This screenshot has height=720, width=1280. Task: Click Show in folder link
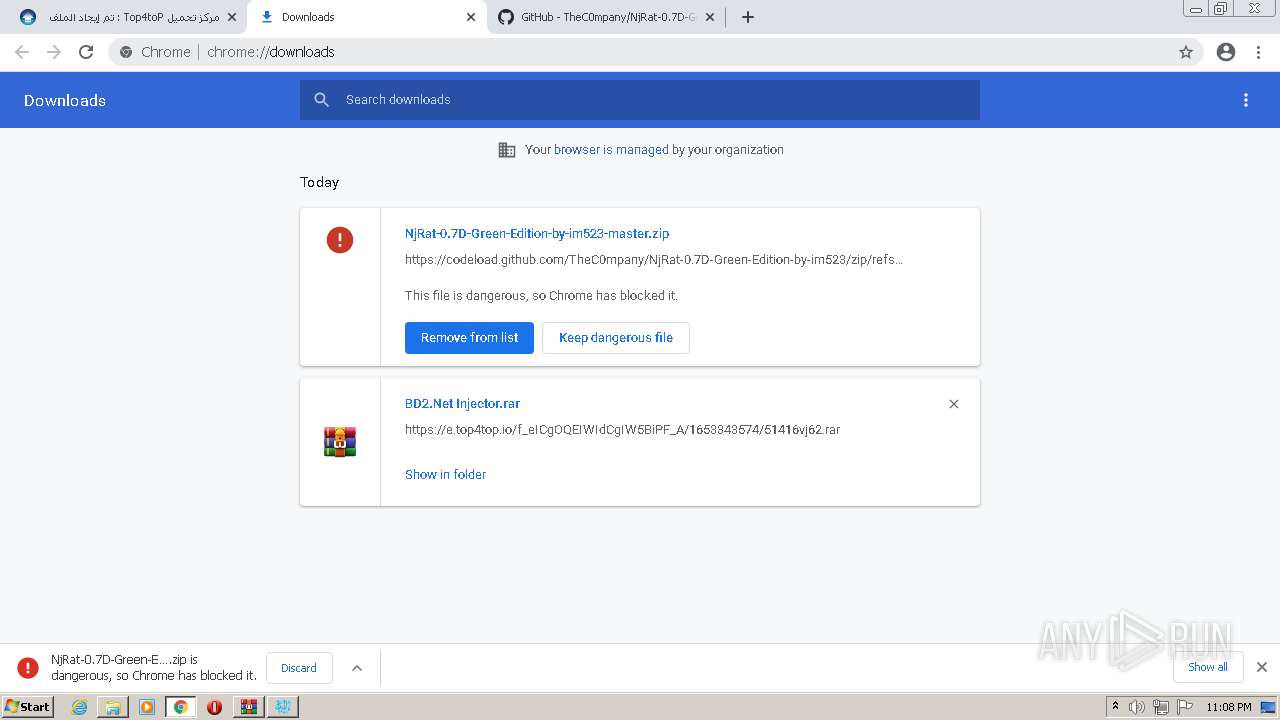tap(445, 475)
